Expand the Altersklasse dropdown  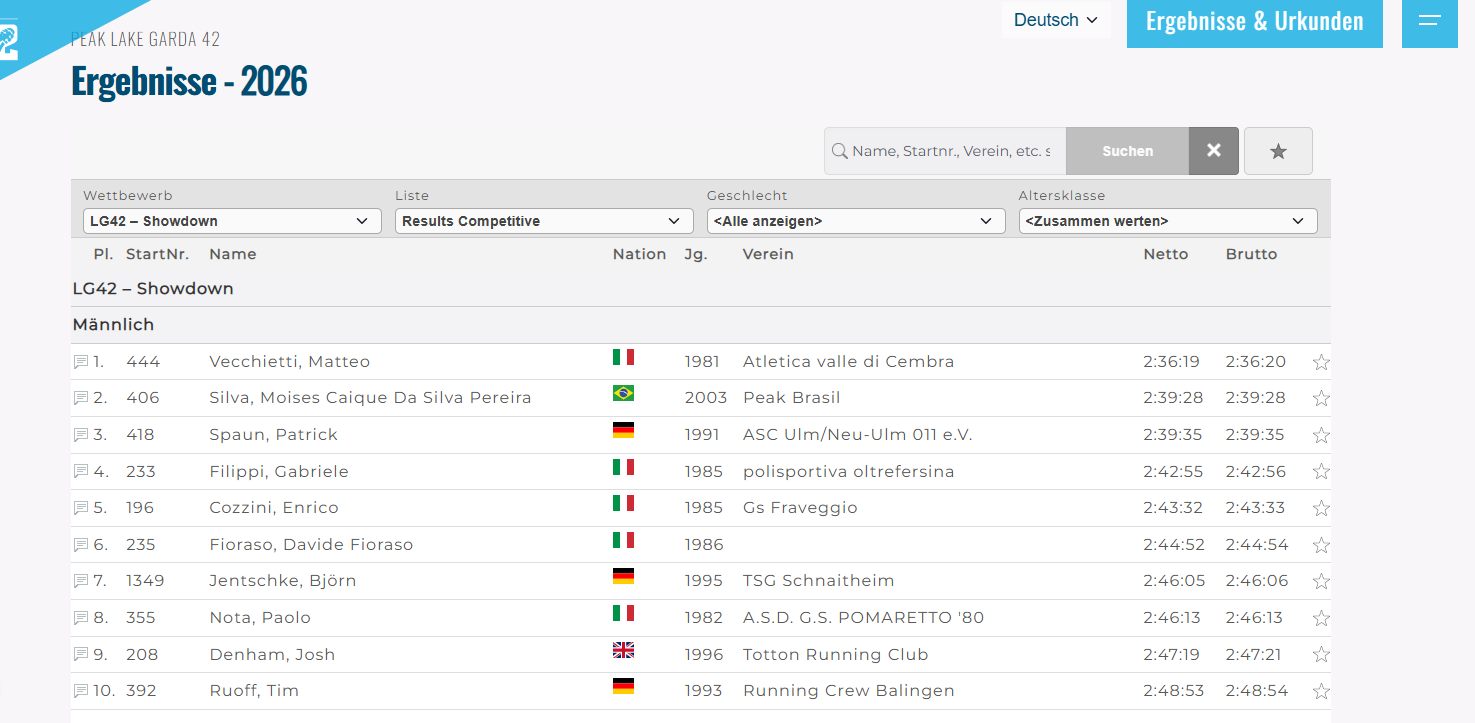(x=1167, y=221)
